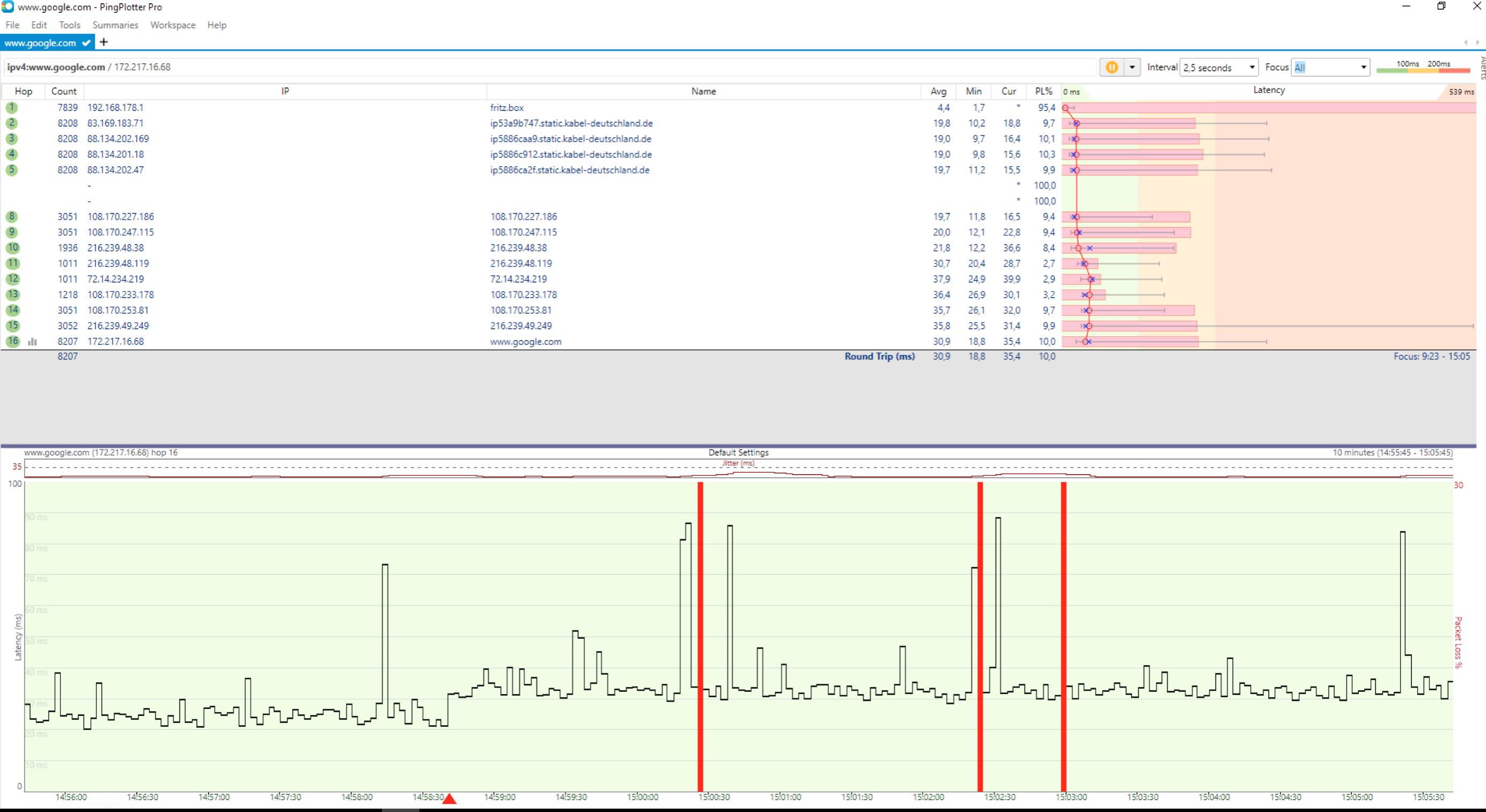Click the hop 2 circle icon
The width and height of the screenshot is (1486, 812).
(x=12, y=123)
